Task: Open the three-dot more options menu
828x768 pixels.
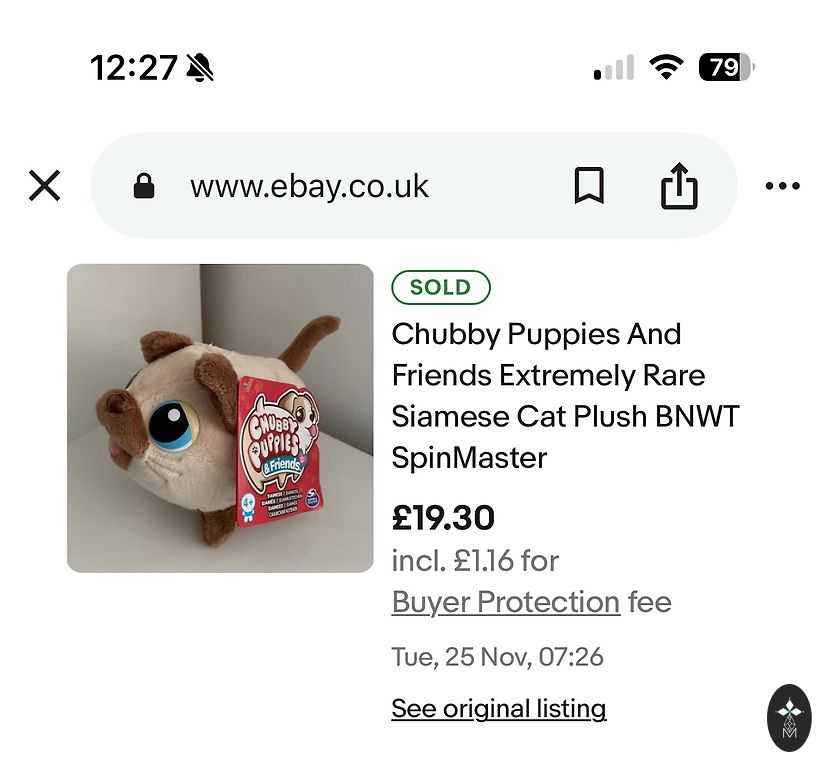Action: pyautogui.click(x=782, y=186)
